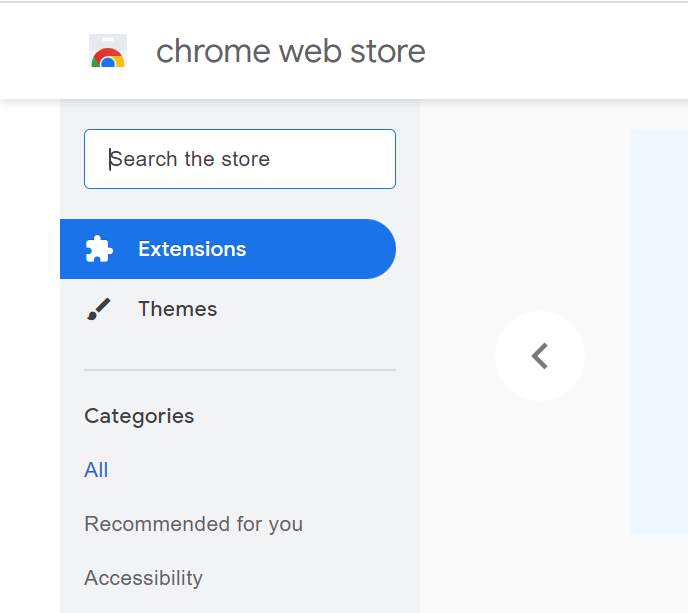
Task: Click the Categories heading
Action: pos(139,416)
